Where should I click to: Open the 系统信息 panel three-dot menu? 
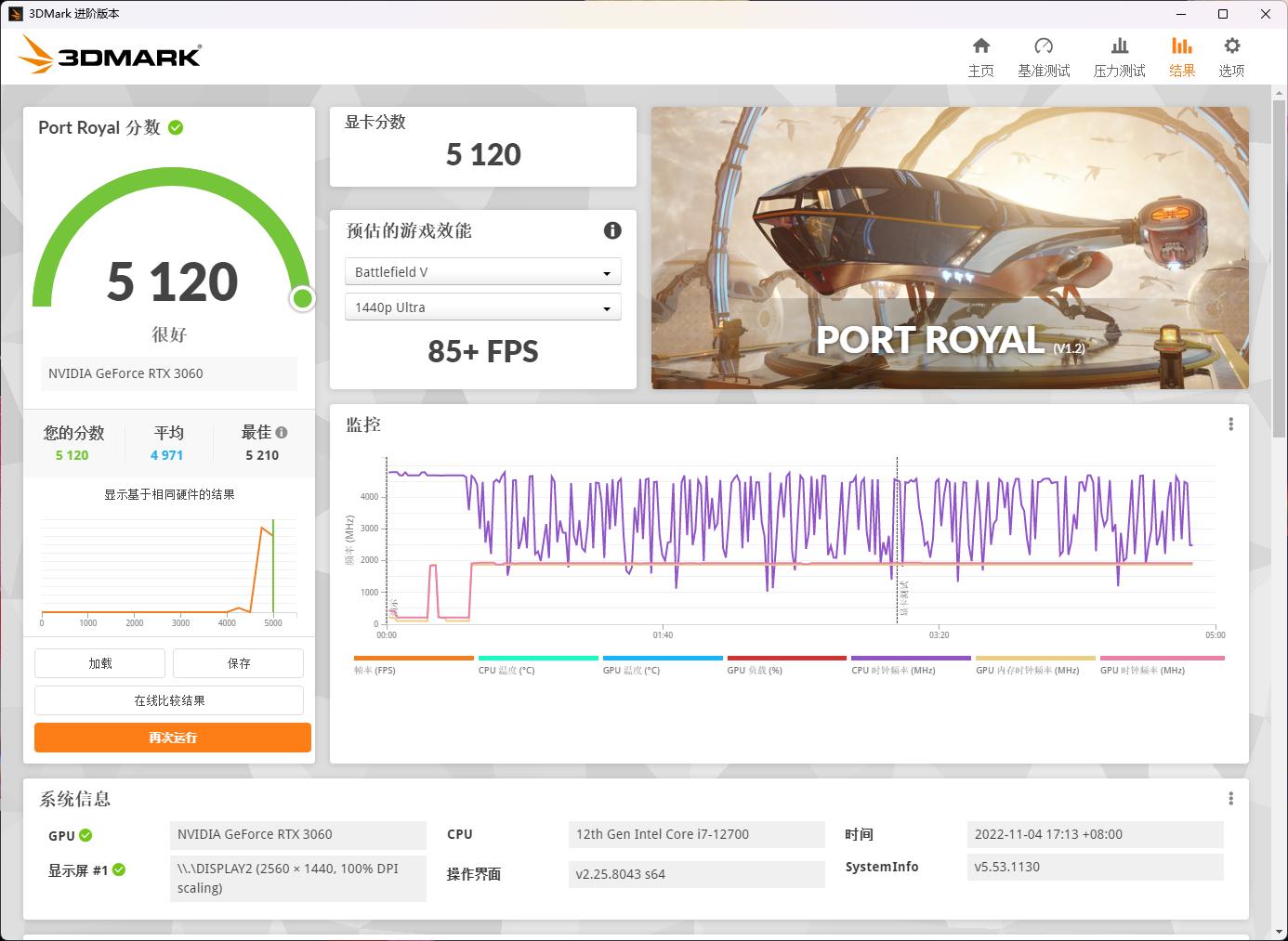1229,798
